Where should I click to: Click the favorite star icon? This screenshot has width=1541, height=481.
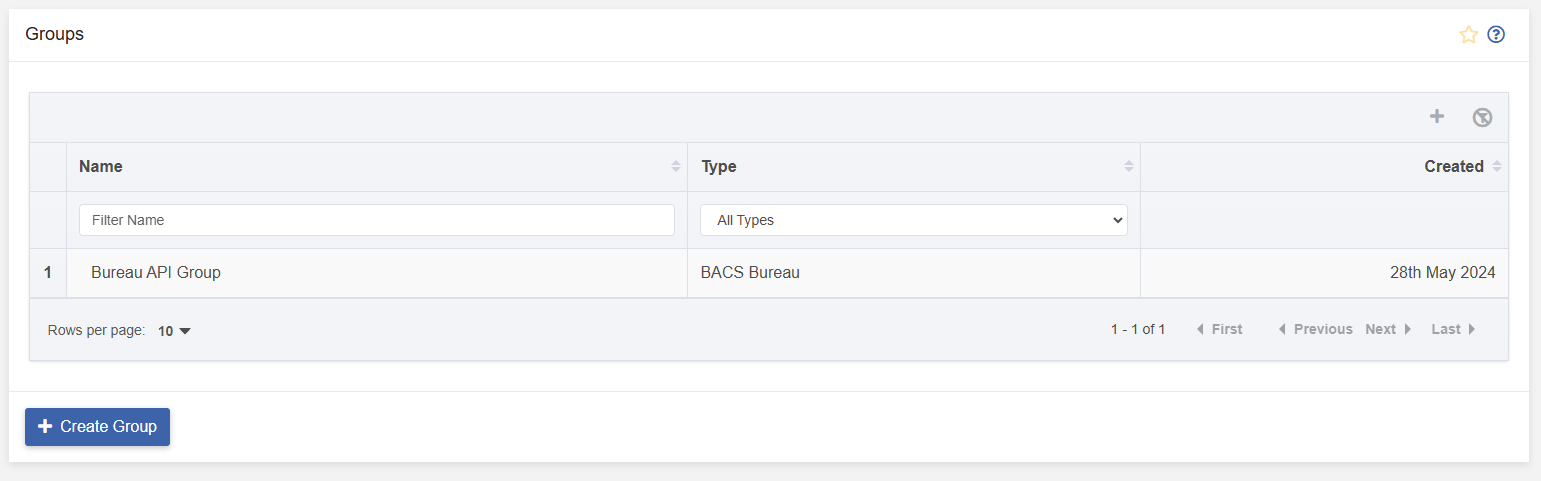(1468, 35)
